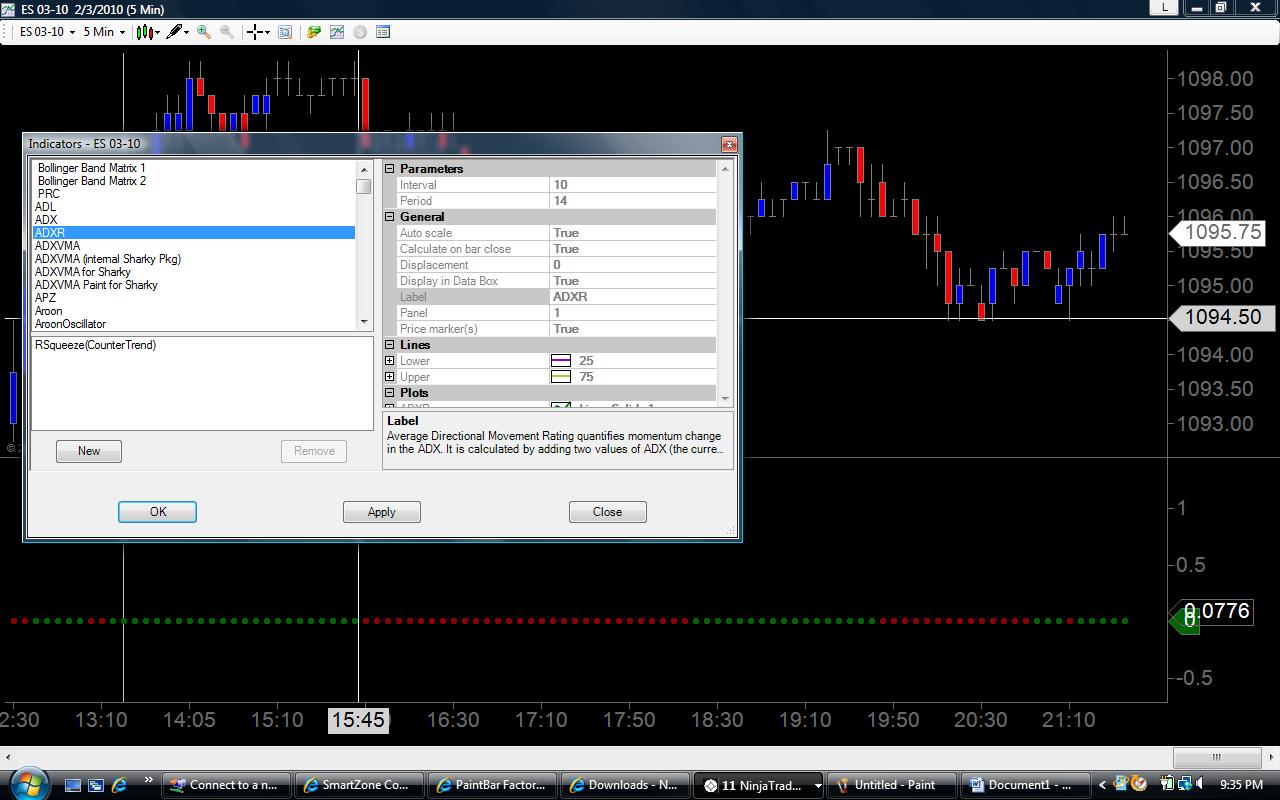Screen dimensions: 1280x800
Task: Collapse the Plots section
Action: pos(390,393)
